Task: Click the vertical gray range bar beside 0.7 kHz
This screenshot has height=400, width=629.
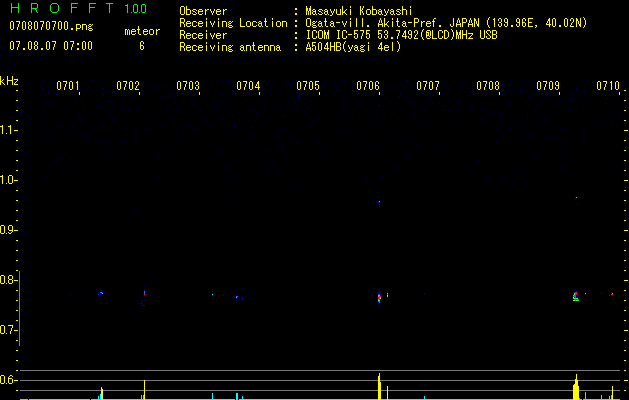Action: point(19,308)
